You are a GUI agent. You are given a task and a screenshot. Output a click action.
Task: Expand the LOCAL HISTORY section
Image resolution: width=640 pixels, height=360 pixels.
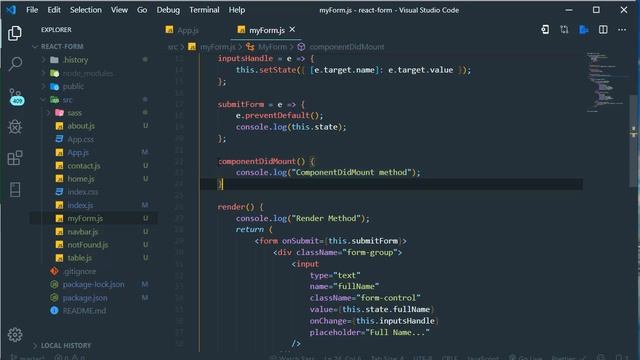35,346
